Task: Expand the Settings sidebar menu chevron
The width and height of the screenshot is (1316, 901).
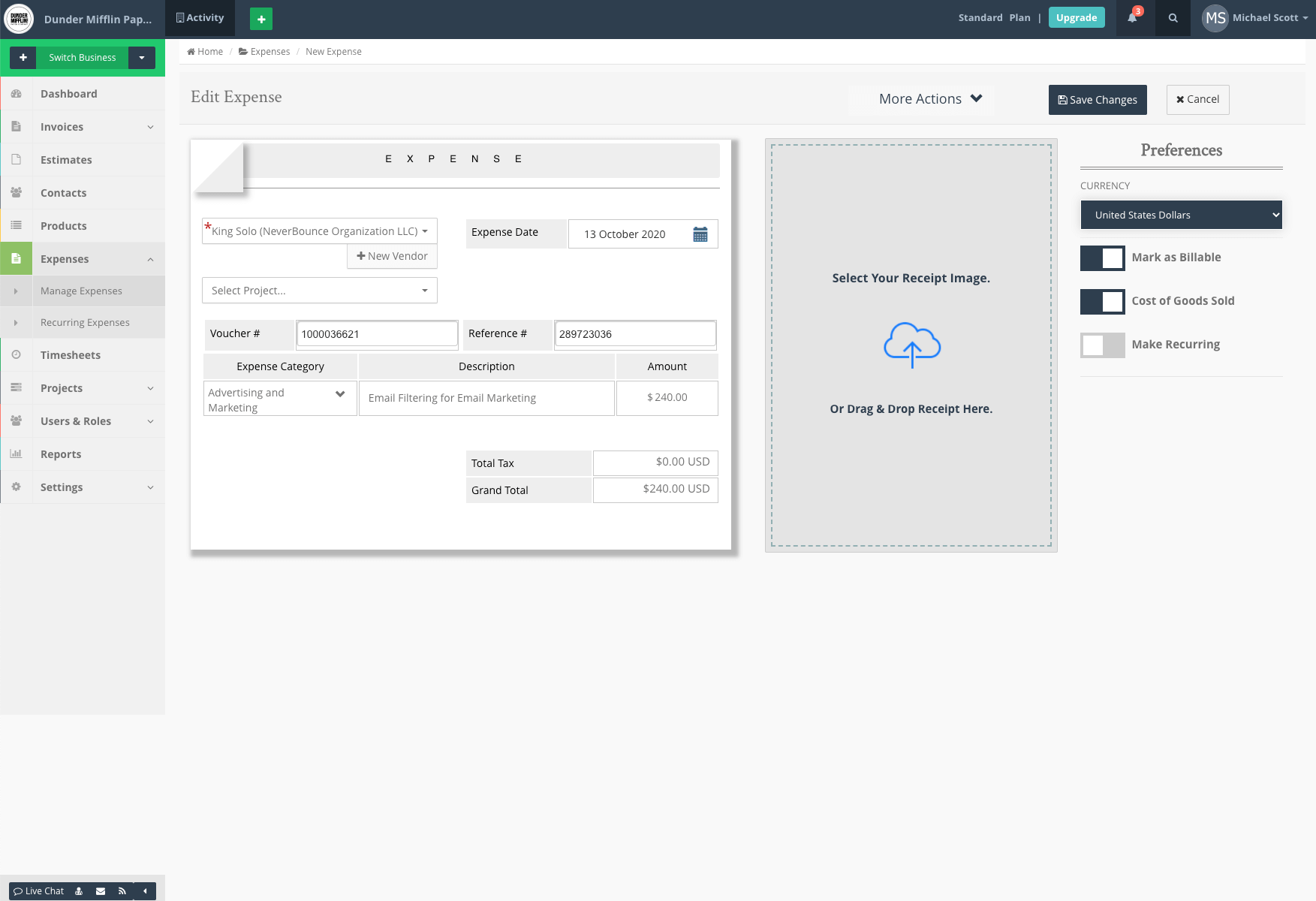Action: pyautogui.click(x=150, y=487)
